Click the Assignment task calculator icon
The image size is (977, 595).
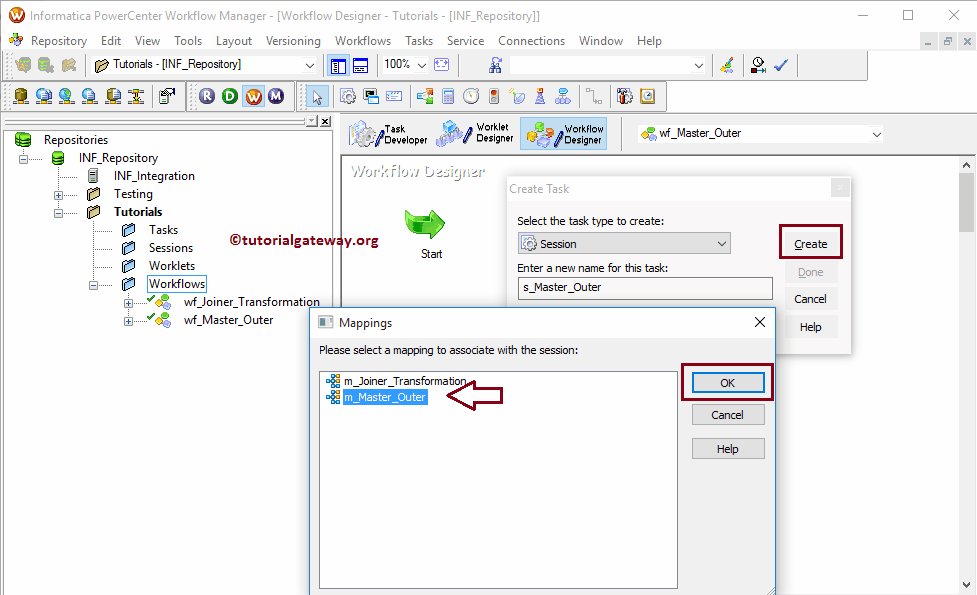point(448,97)
